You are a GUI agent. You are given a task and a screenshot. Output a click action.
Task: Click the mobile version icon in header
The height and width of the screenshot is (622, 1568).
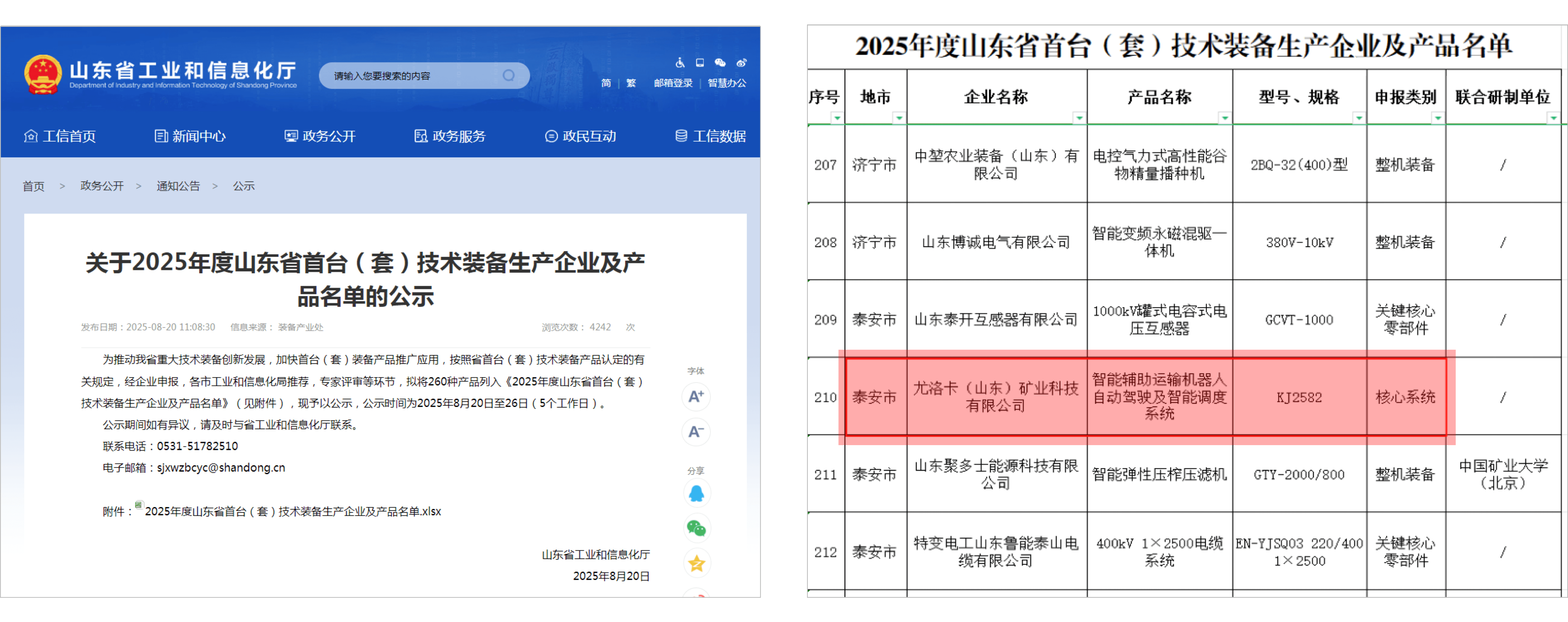pos(700,63)
